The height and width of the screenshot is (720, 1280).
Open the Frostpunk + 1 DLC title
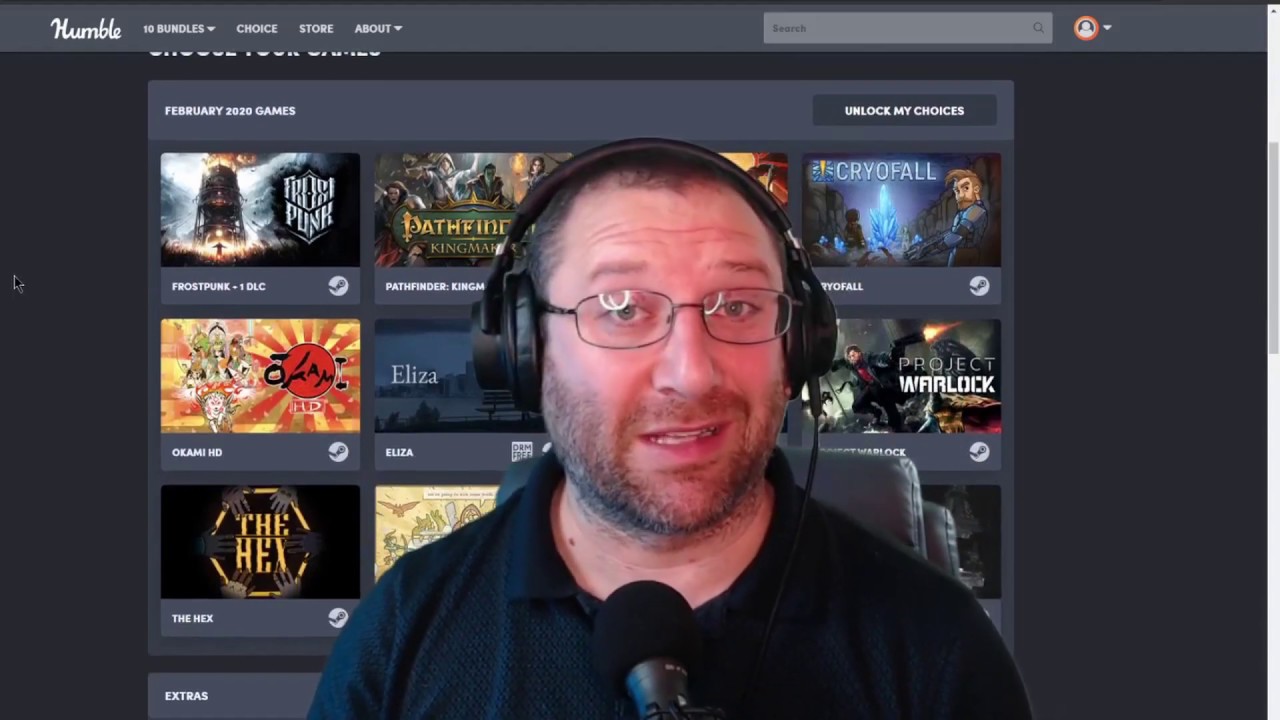click(x=219, y=286)
